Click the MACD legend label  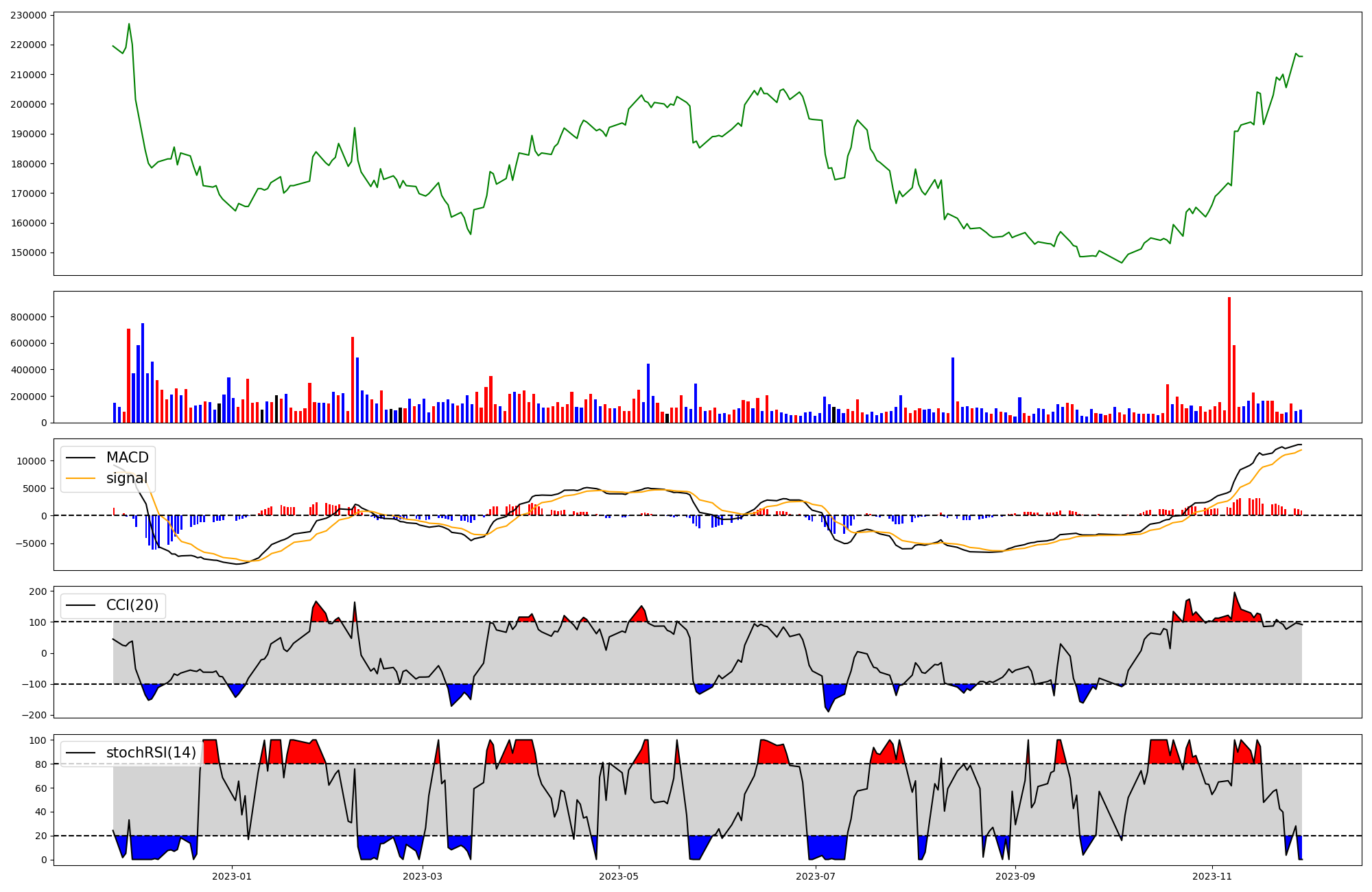pos(127,458)
